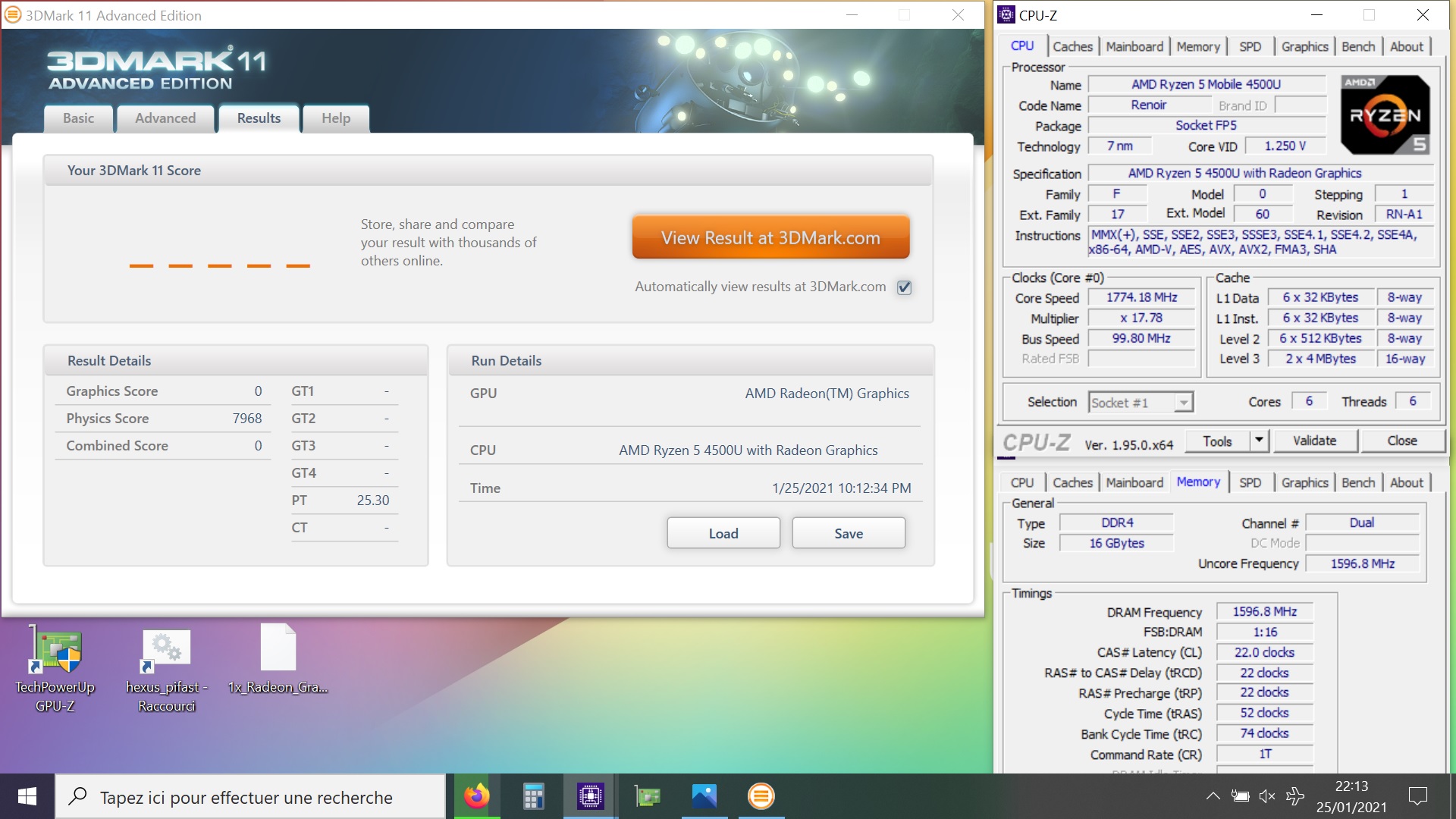Check the battery status tray icon
Image resolution: width=1456 pixels, height=819 pixels.
point(1241,796)
